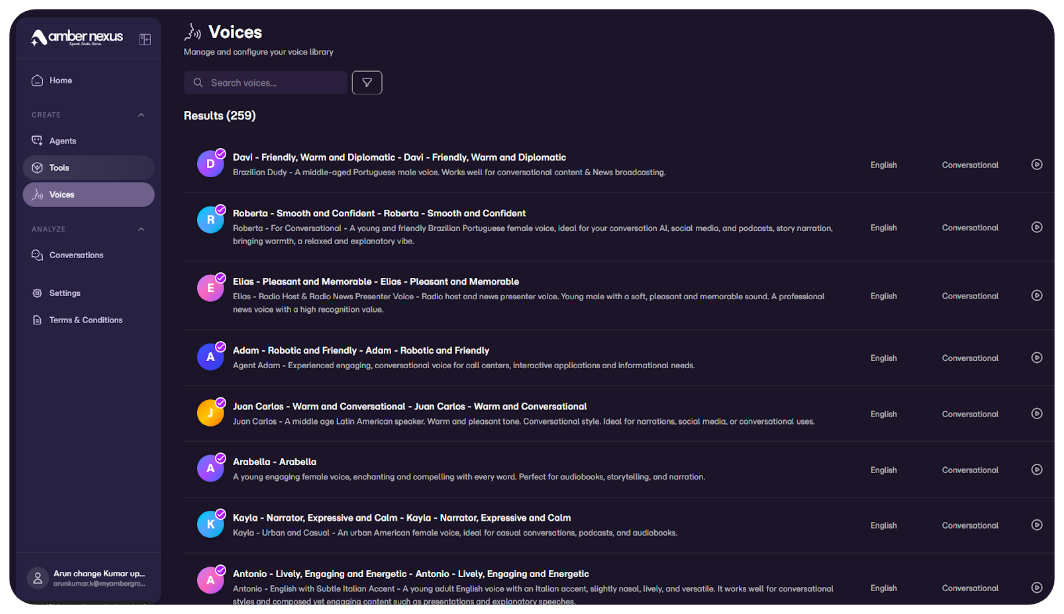
Task: Click the Search voices input field
Action: [x=274, y=83]
